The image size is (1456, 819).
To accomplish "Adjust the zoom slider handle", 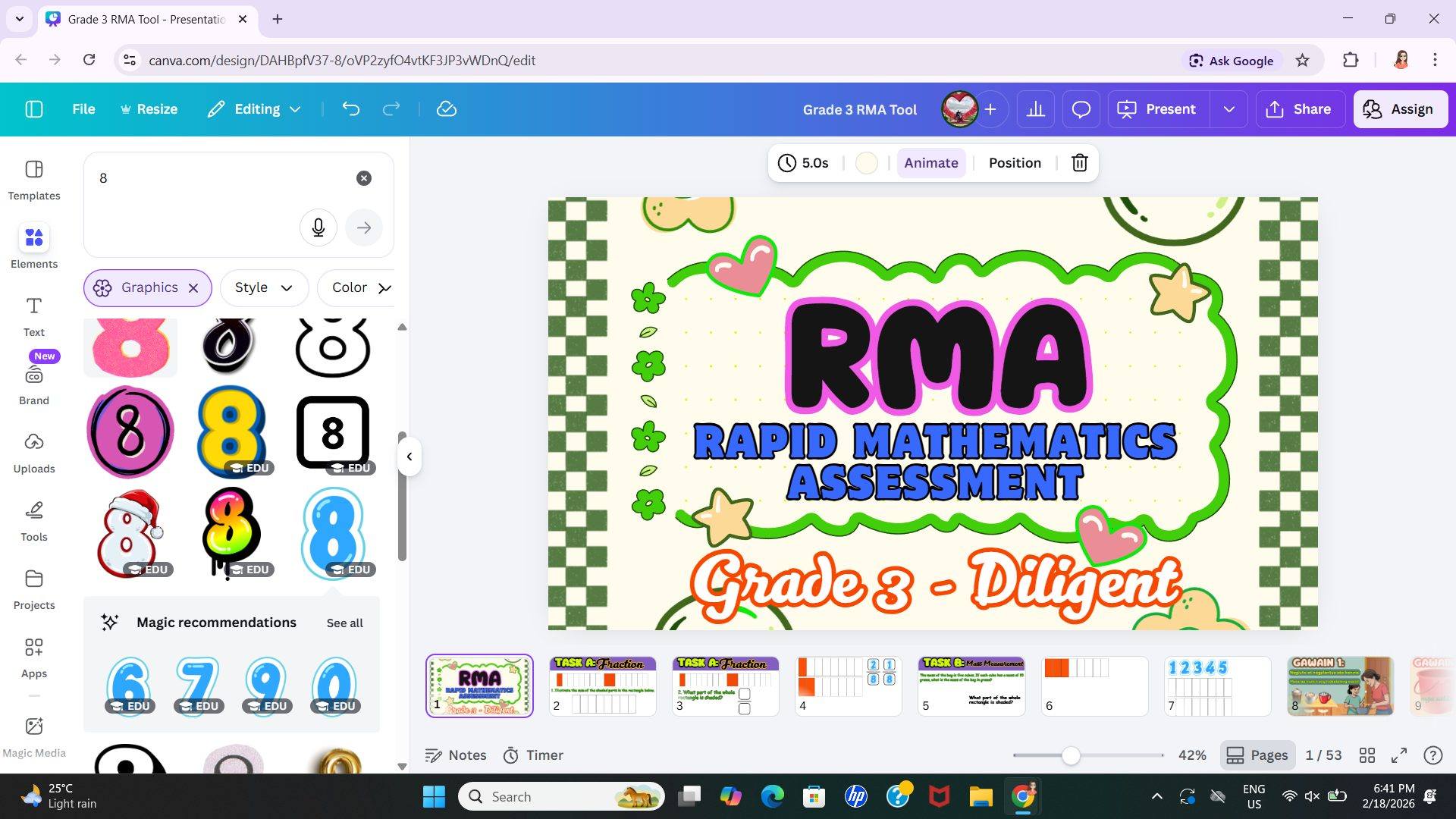I will tap(1071, 755).
